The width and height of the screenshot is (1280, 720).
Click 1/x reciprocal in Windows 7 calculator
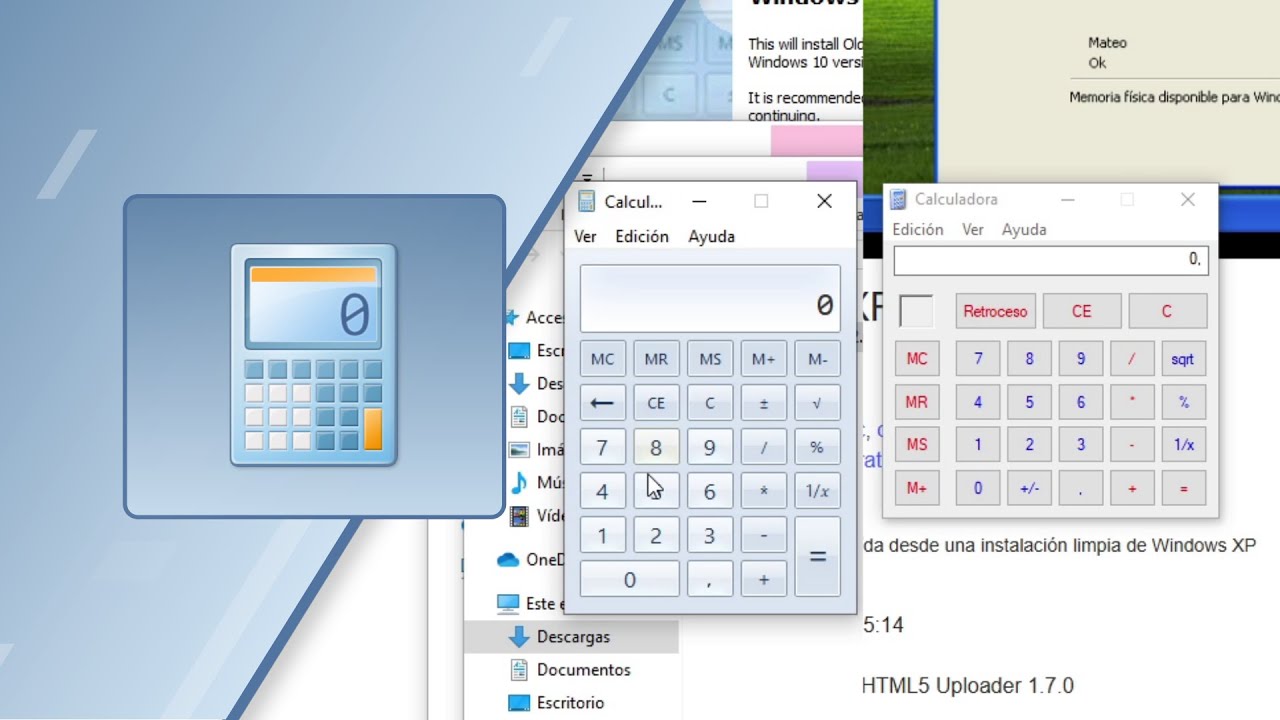coord(817,491)
